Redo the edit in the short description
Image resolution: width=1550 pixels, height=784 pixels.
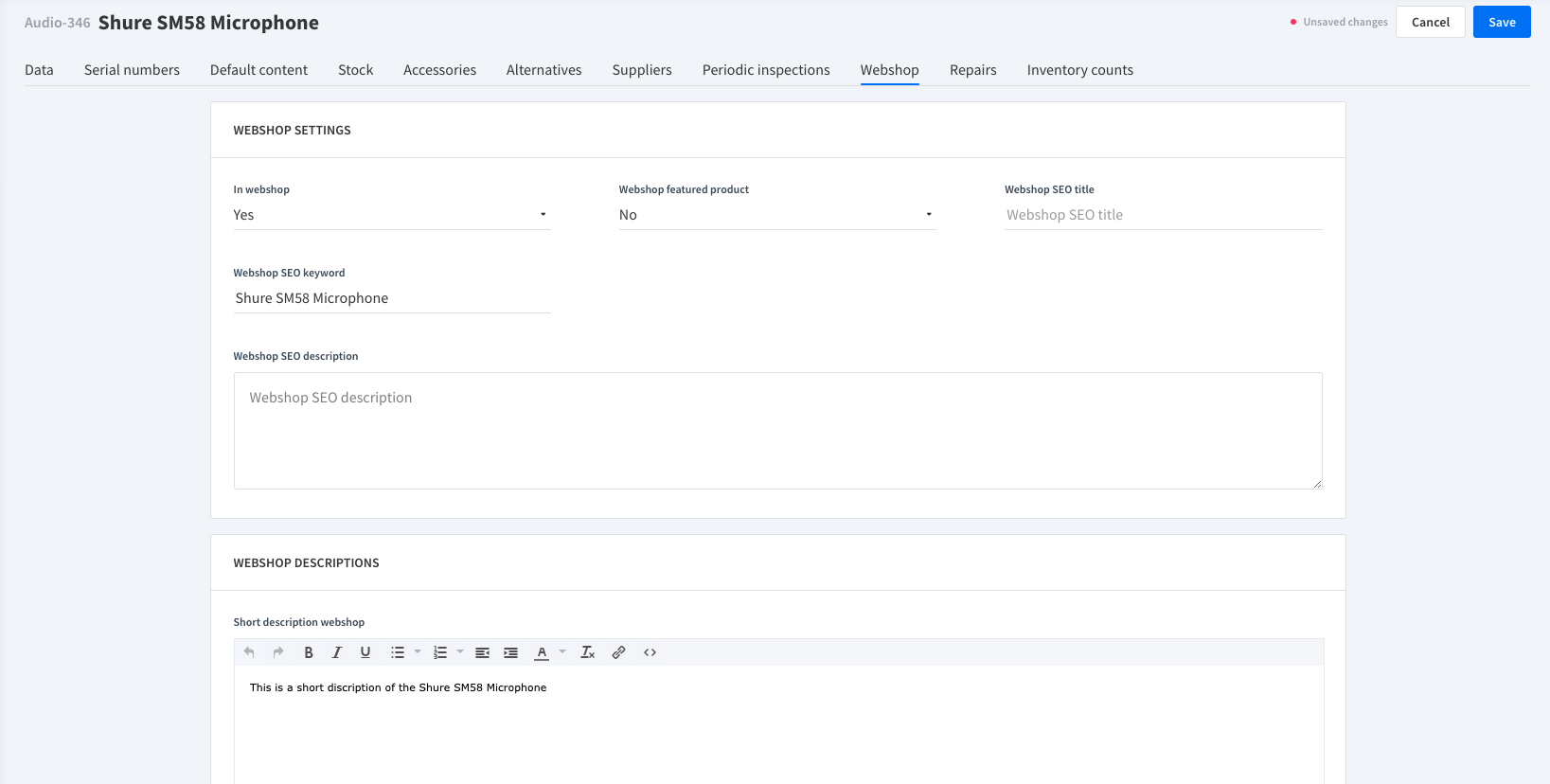coord(278,652)
